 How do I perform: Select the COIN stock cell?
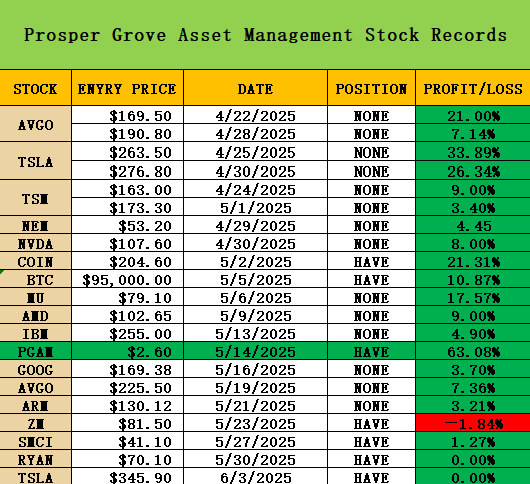coord(35,261)
